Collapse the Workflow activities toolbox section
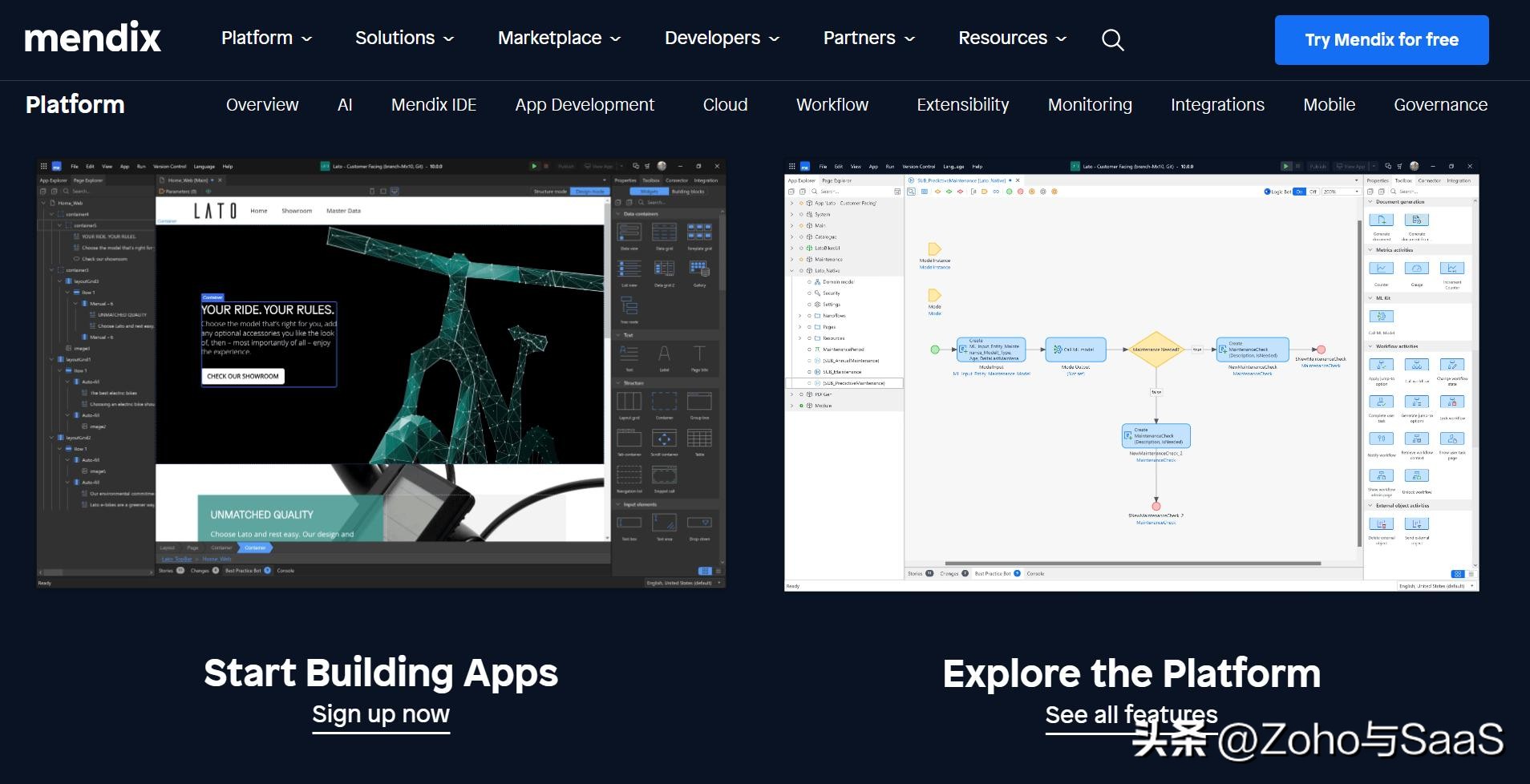Image resolution: width=1530 pixels, height=784 pixels. pyautogui.click(x=1370, y=346)
